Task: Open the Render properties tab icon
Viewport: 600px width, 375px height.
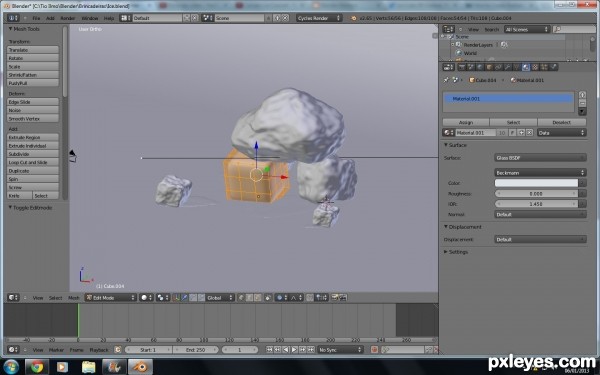Action: tap(462, 67)
